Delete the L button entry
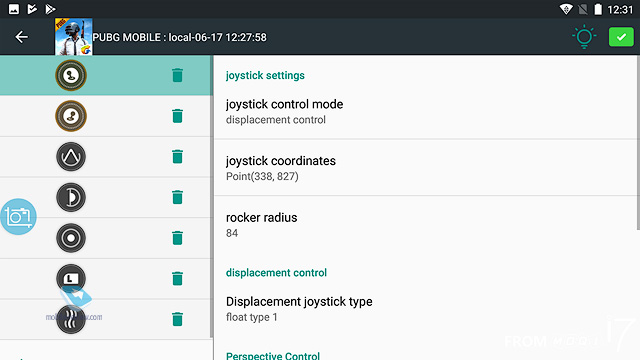Image resolution: width=640 pixels, height=360 pixels. pyautogui.click(x=177, y=279)
